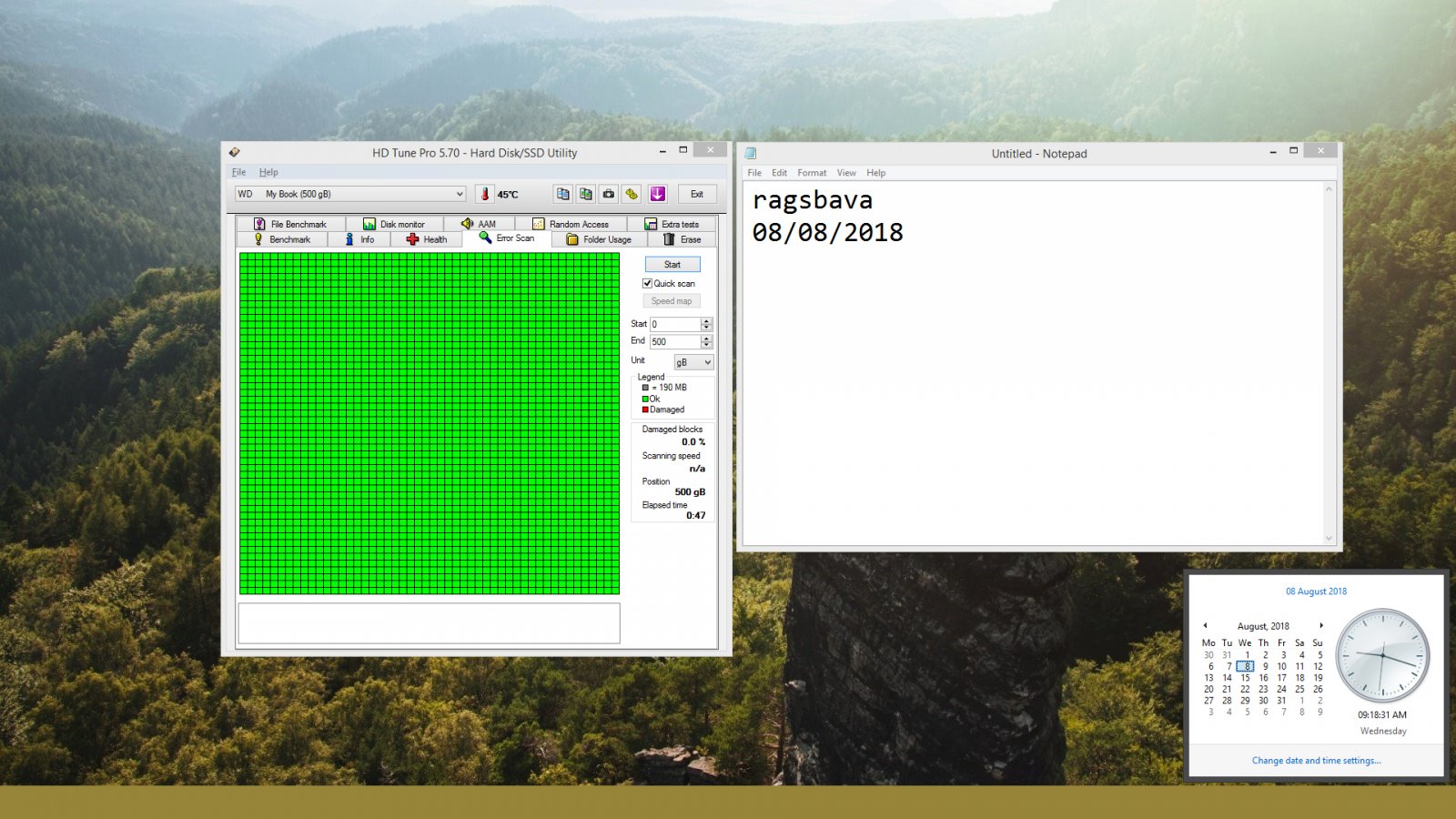Screen dimensions: 1456x819
Task: Click the HD Tune Pro title bar icon
Action: [x=235, y=153]
